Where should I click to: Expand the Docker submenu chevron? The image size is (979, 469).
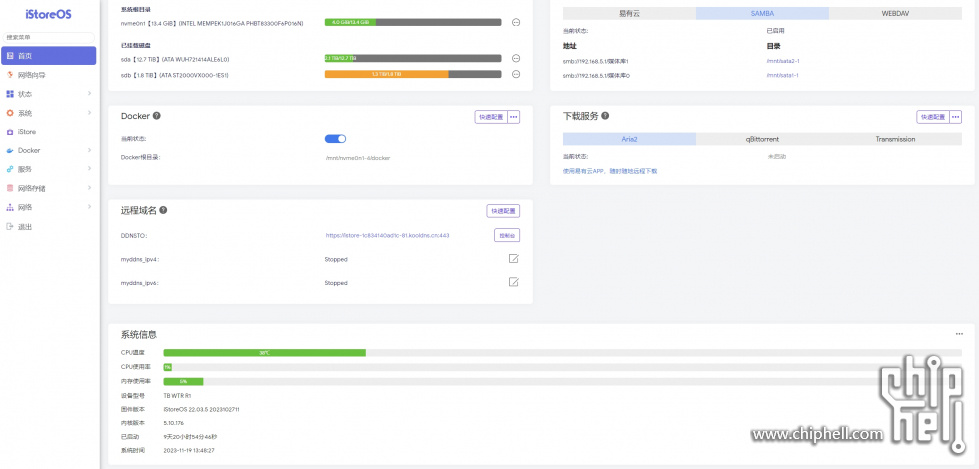(x=89, y=151)
